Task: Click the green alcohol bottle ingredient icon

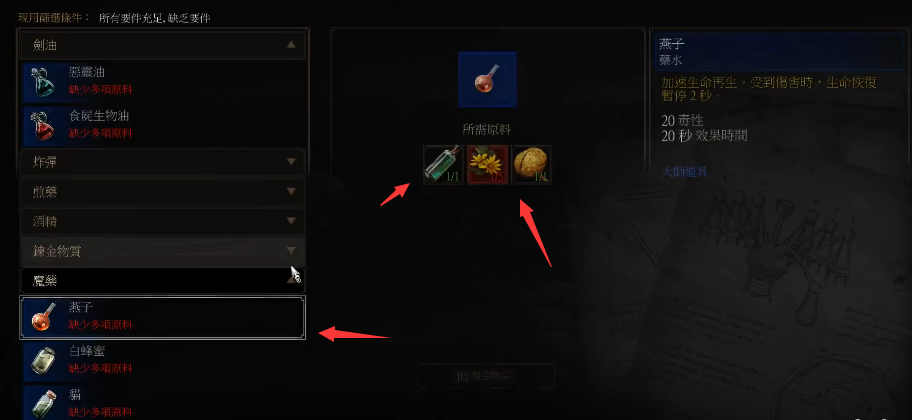Action: point(443,165)
